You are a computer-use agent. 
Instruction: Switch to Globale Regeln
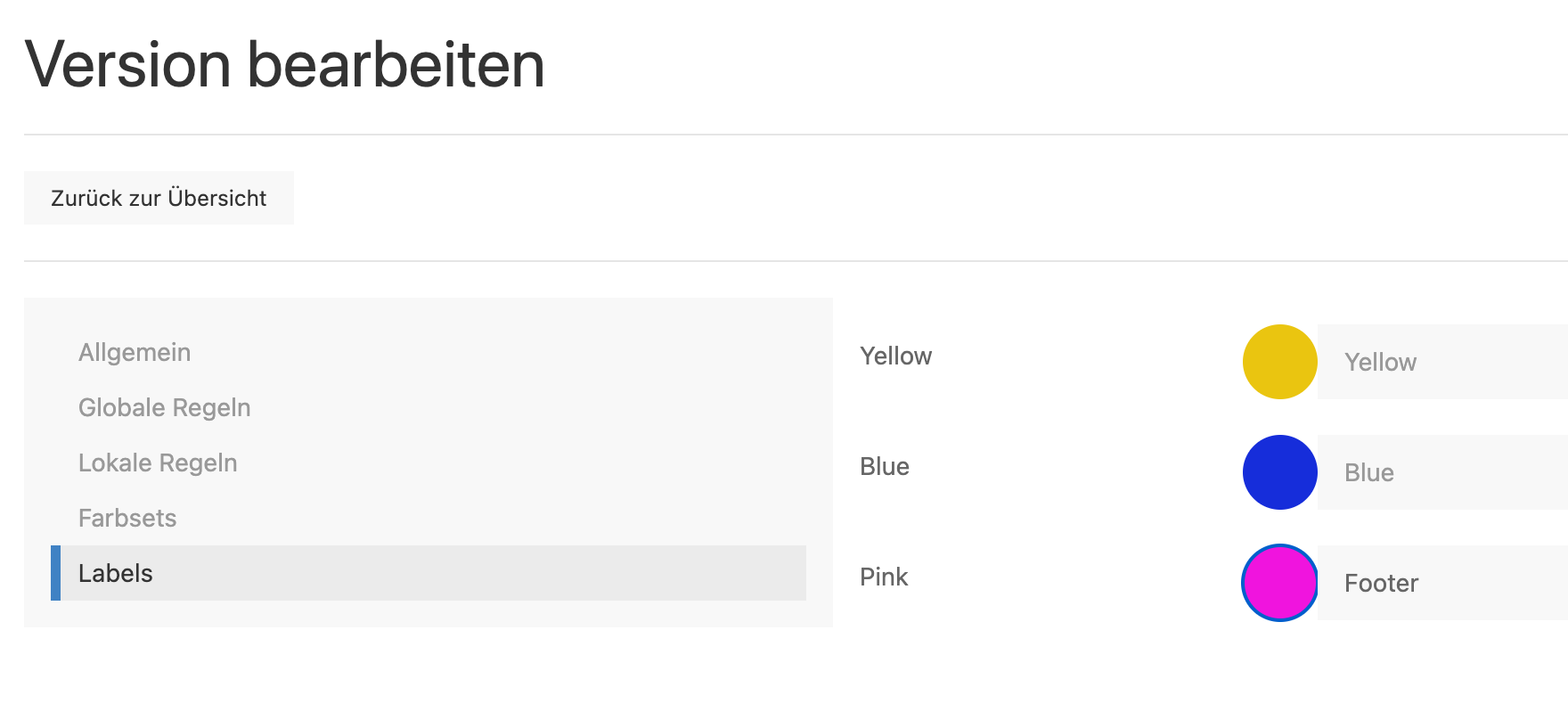coord(165,408)
